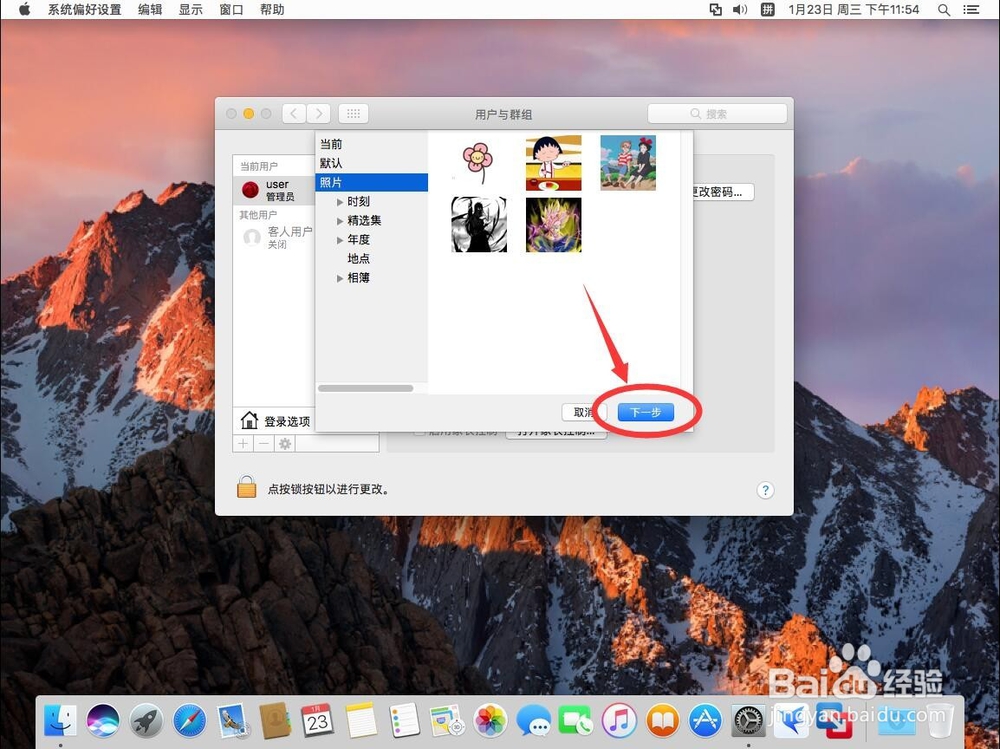Open iBooks orange book icon

[663, 721]
